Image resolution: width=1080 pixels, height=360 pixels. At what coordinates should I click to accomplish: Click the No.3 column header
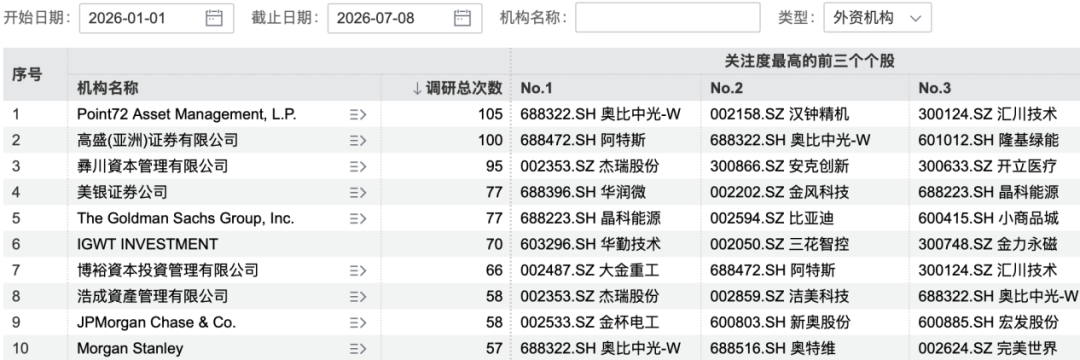pyautogui.click(x=935, y=88)
